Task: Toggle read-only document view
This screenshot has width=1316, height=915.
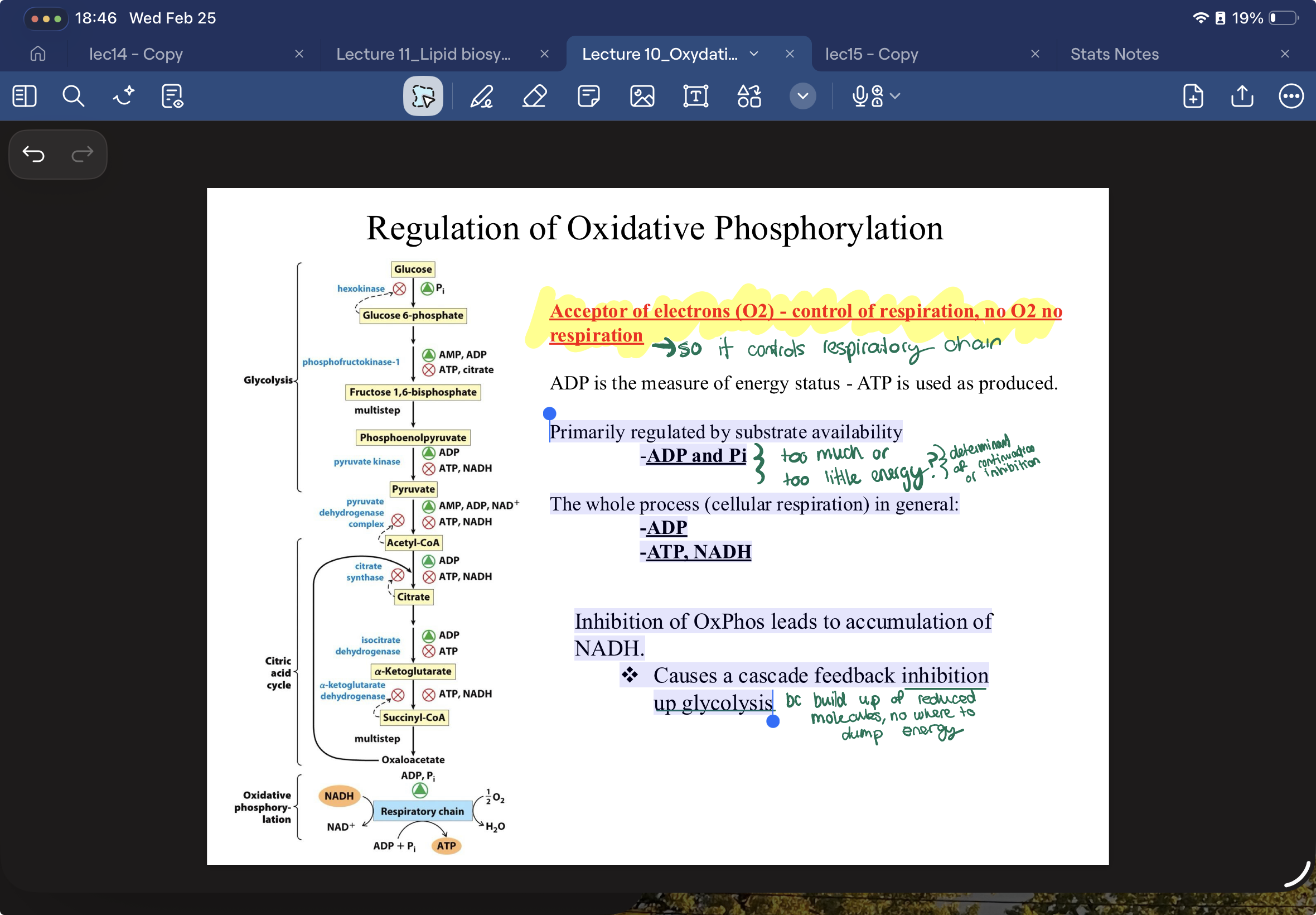Action: pyautogui.click(x=171, y=96)
